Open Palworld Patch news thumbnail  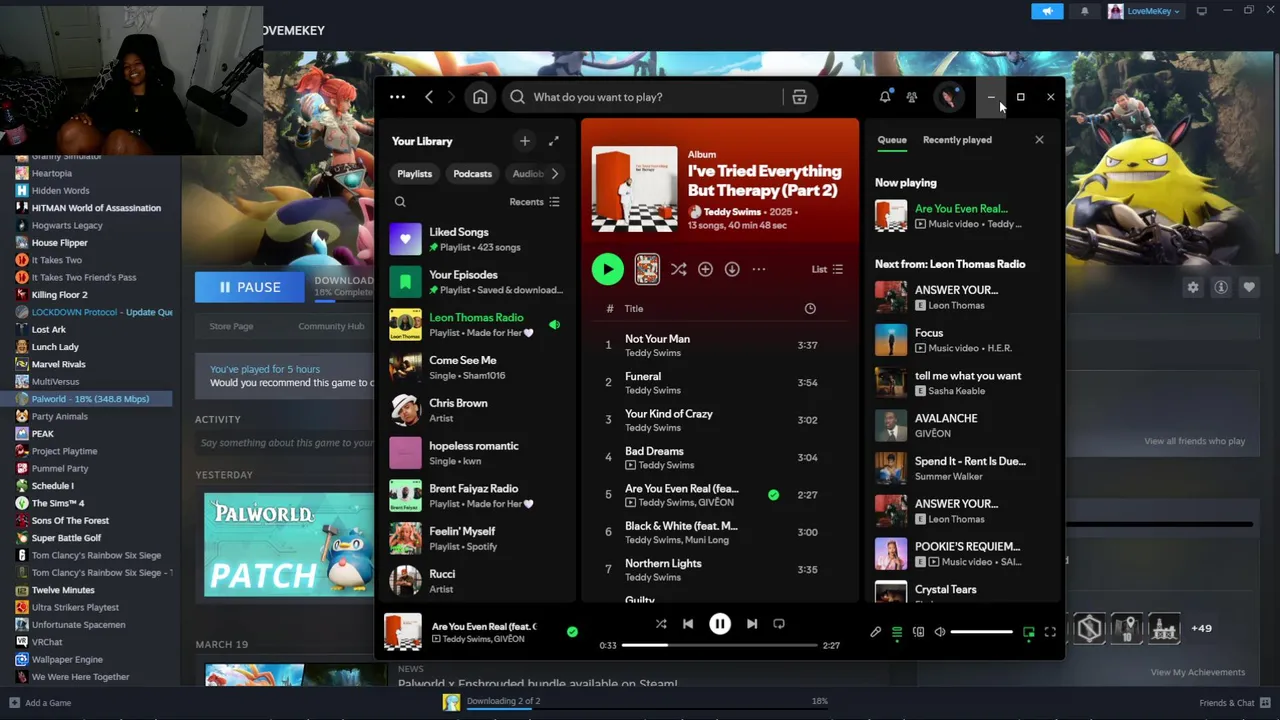coord(289,545)
